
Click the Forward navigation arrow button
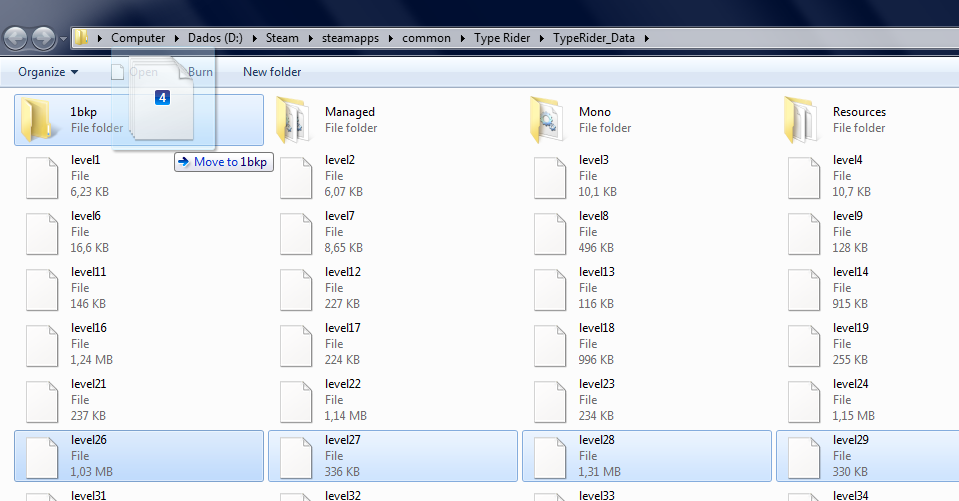point(43,39)
